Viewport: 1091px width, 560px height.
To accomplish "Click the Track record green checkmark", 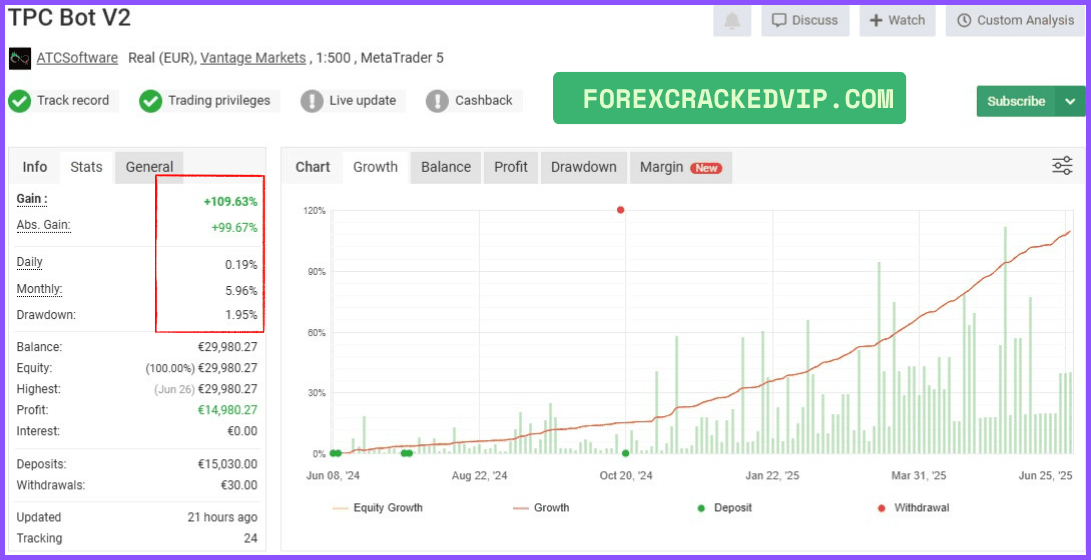I will click(19, 101).
